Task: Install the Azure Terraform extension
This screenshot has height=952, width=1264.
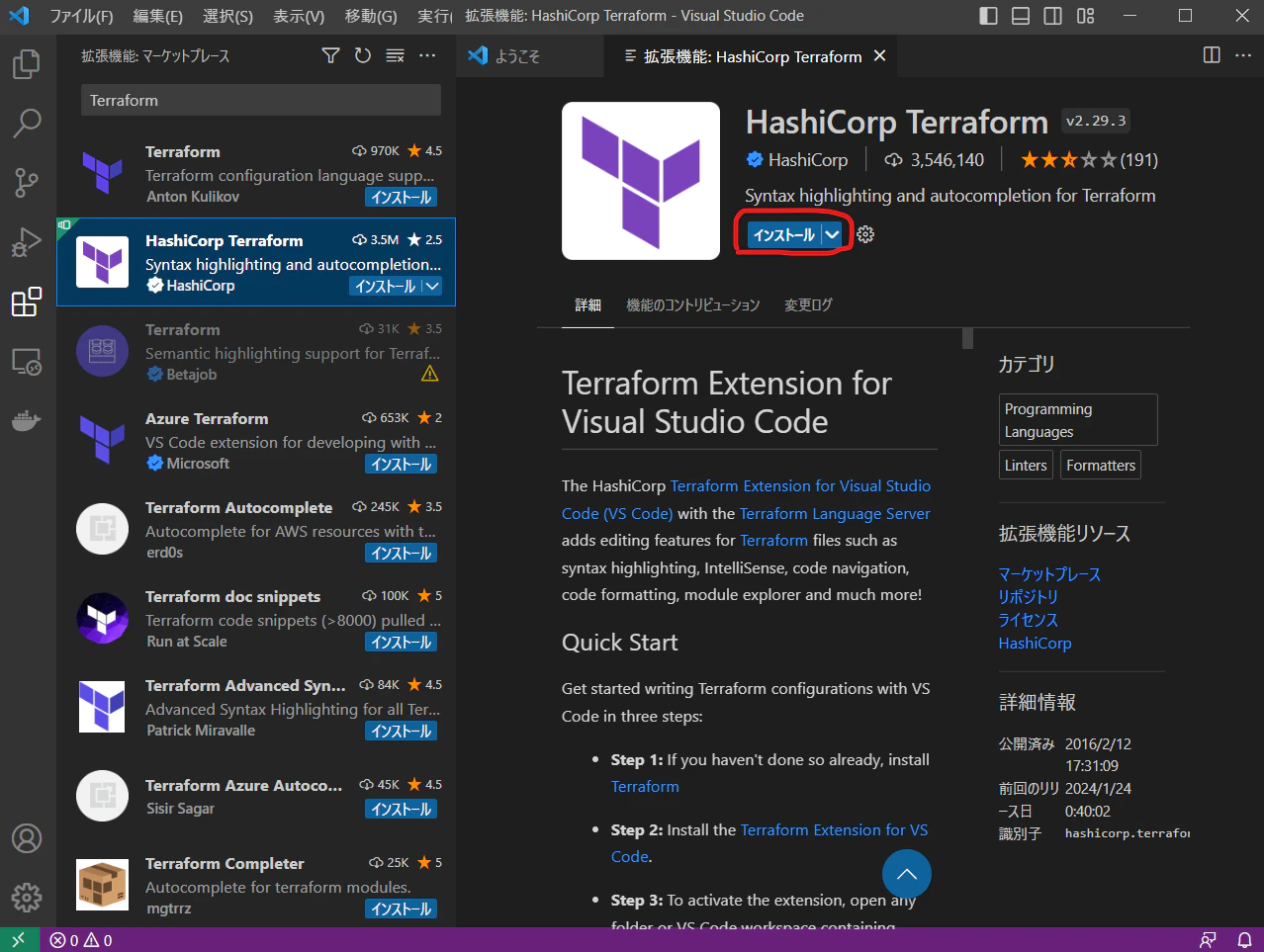Action: (402, 465)
